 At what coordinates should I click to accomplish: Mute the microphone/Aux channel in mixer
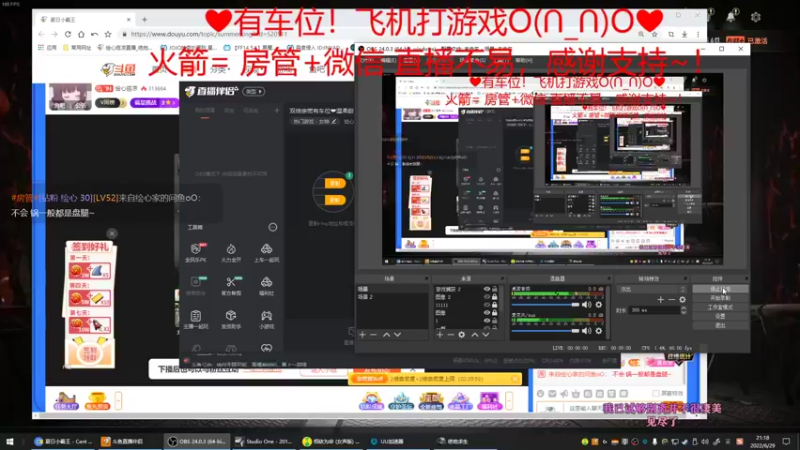tap(587, 331)
